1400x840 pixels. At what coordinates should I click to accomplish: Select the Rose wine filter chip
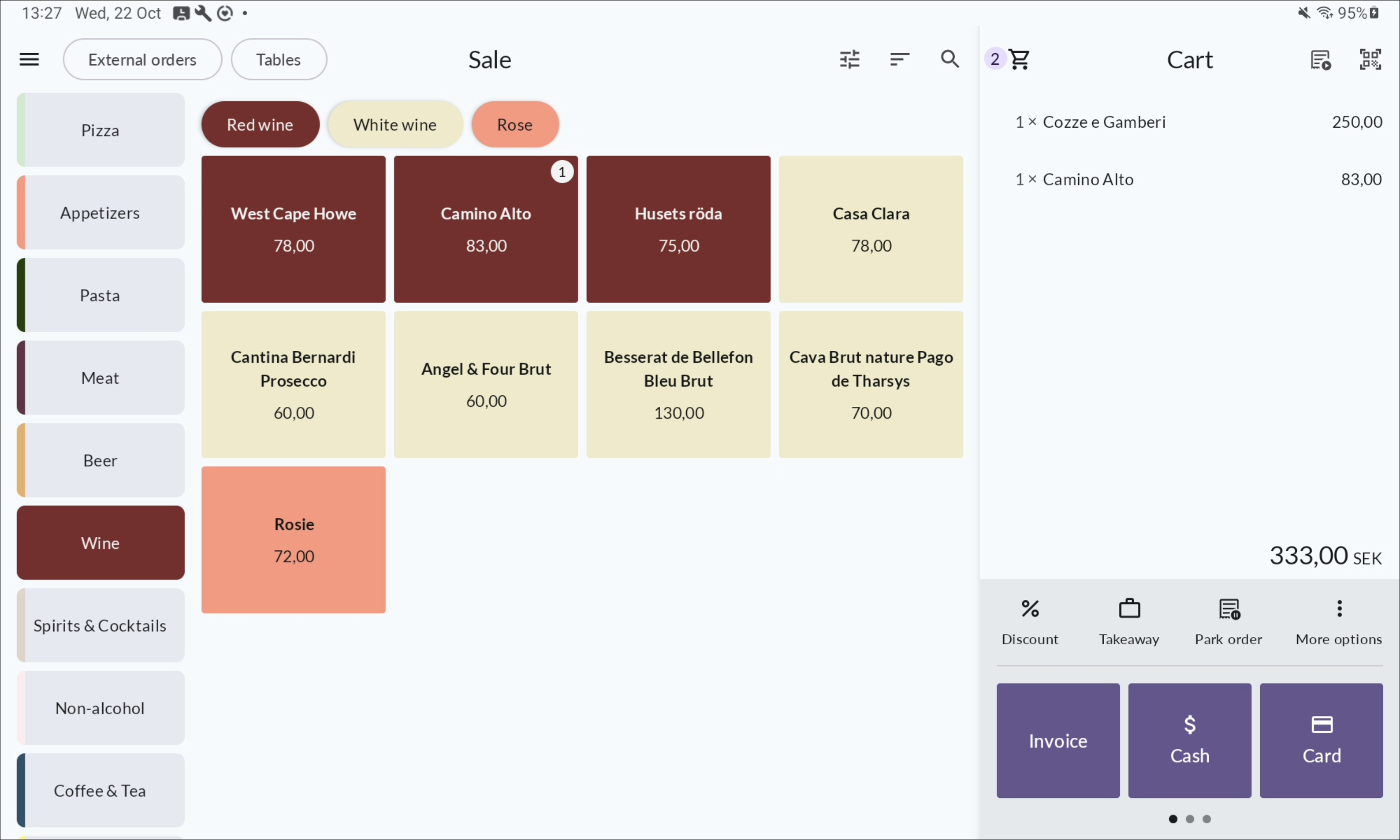[515, 124]
